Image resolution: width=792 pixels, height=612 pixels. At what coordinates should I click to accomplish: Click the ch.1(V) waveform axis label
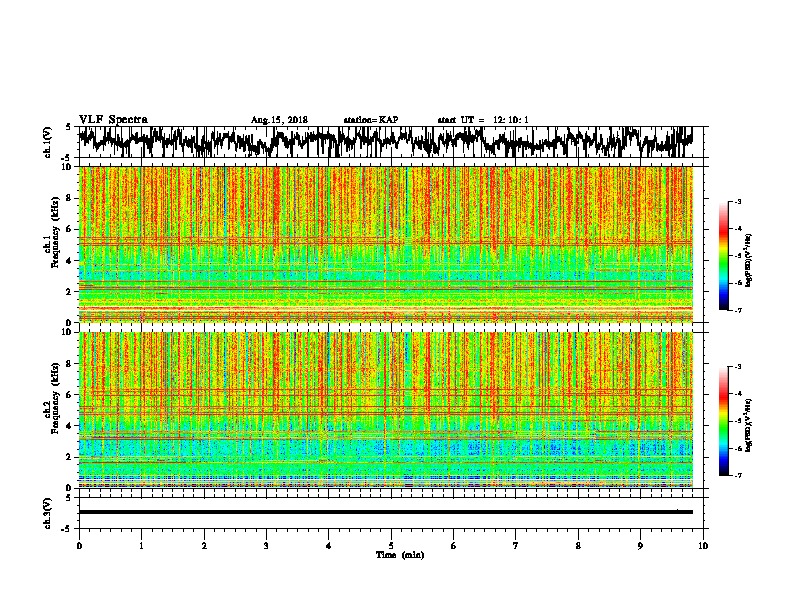pyautogui.click(x=48, y=142)
